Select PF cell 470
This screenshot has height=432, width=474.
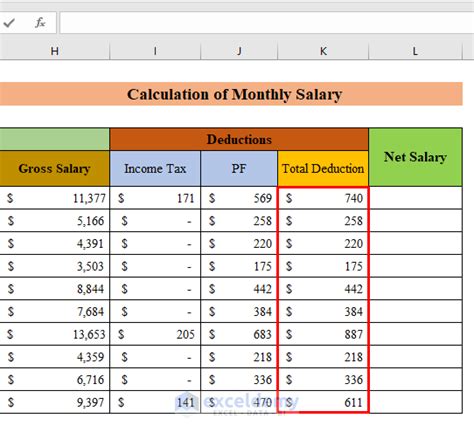(239, 402)
